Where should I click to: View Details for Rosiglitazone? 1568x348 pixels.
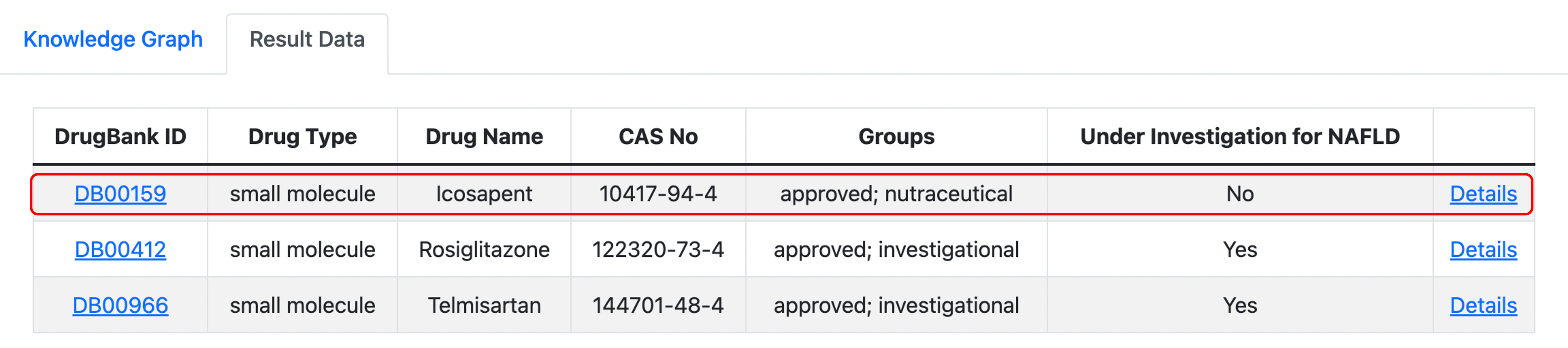coord(1484,249)
